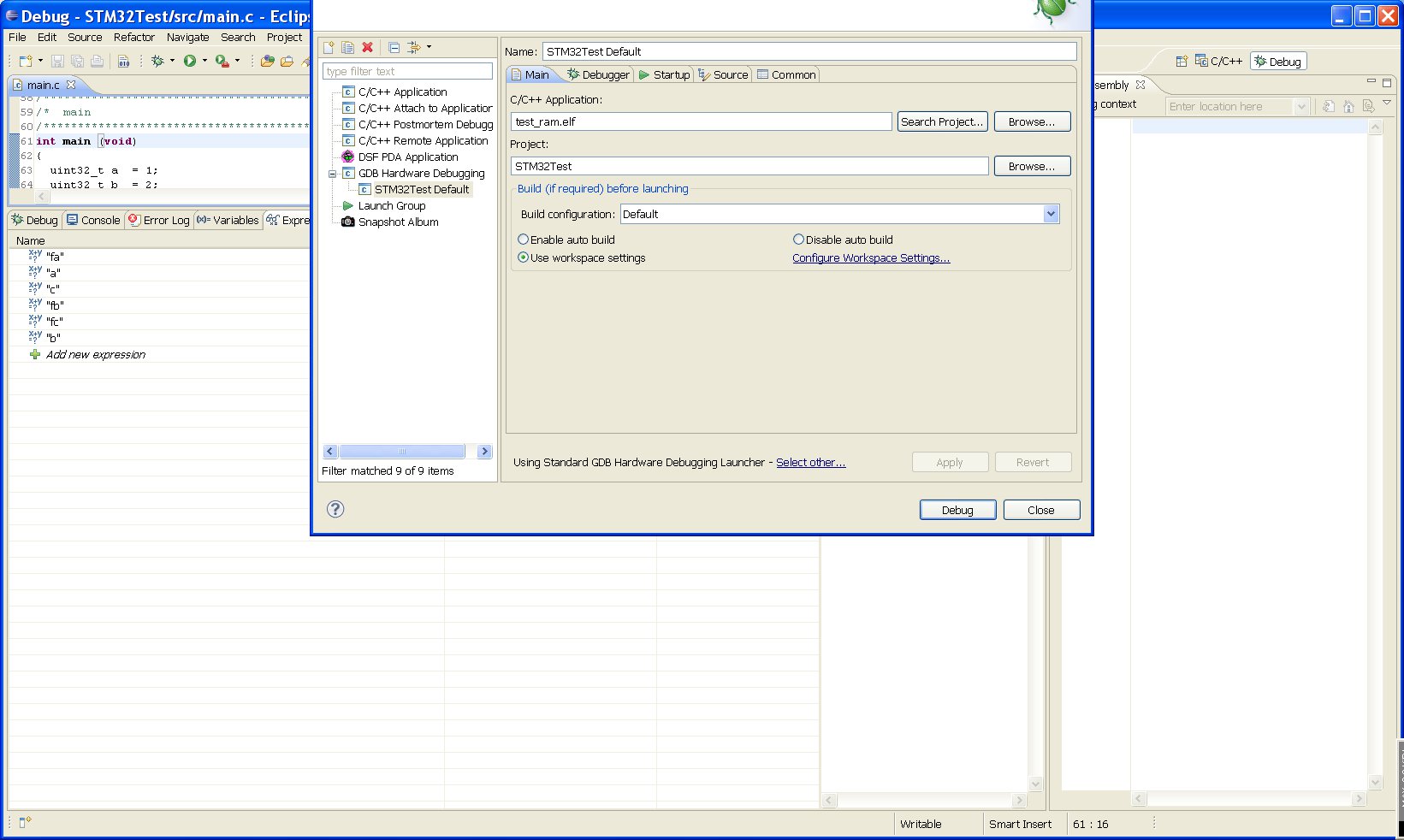The height and width of the screenshot is (840, 1404).
Task: Close the main.c editor tab
Action: point(71,85)
